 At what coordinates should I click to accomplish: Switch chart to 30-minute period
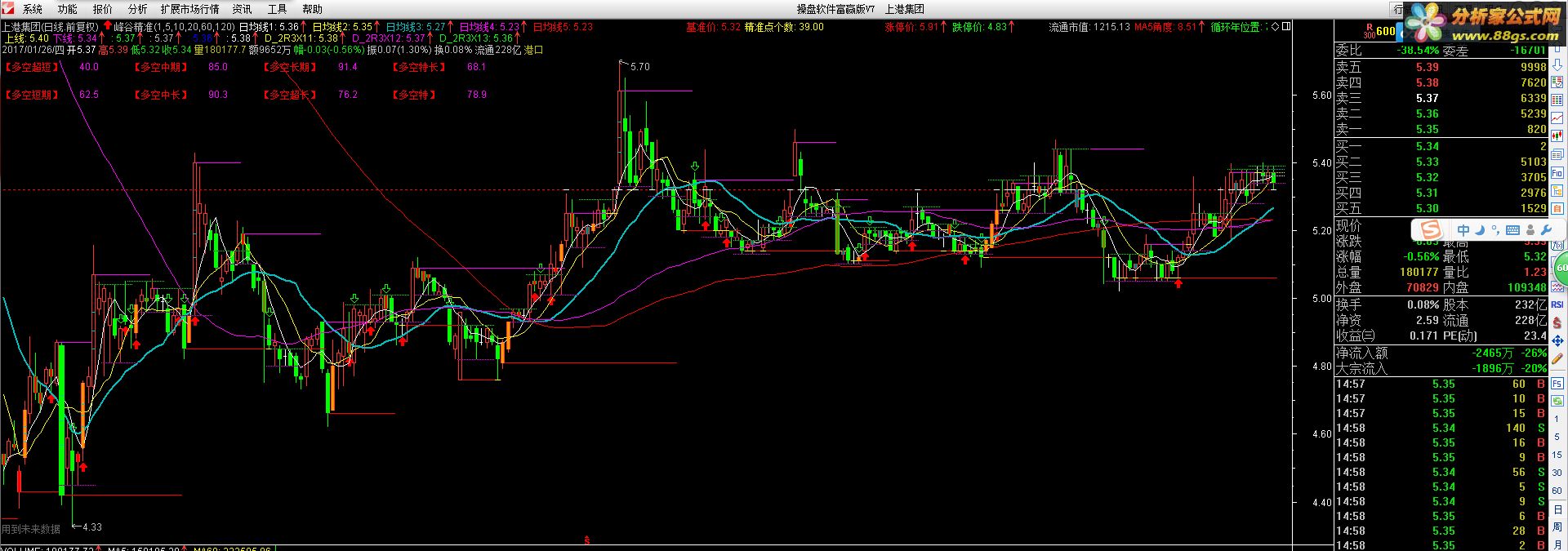click(x=1557, y=473)
